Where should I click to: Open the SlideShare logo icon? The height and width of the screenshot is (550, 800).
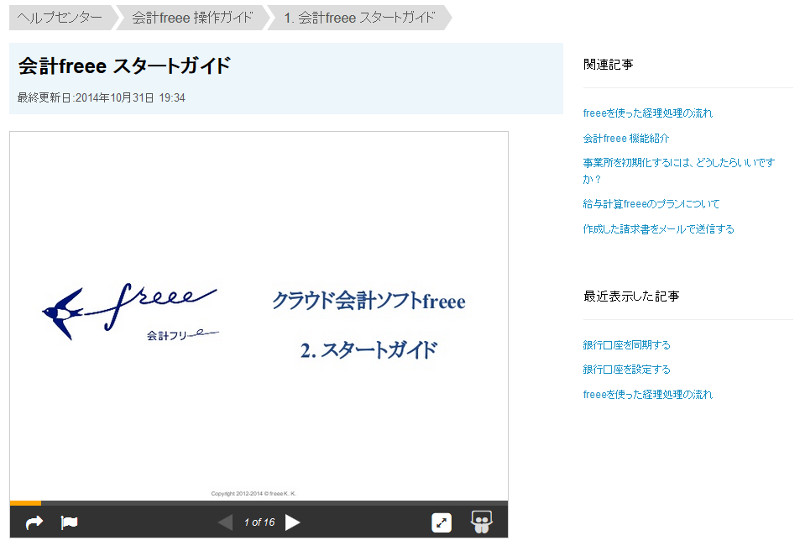481,522
